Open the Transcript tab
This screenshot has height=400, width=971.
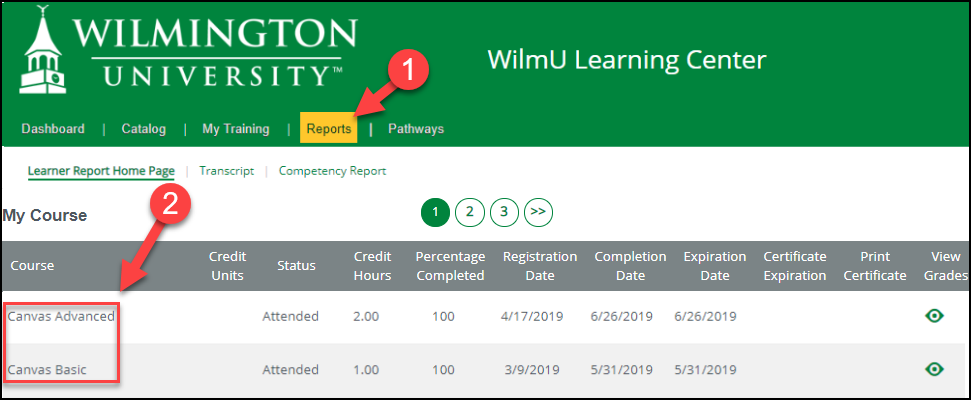point(227,171)
